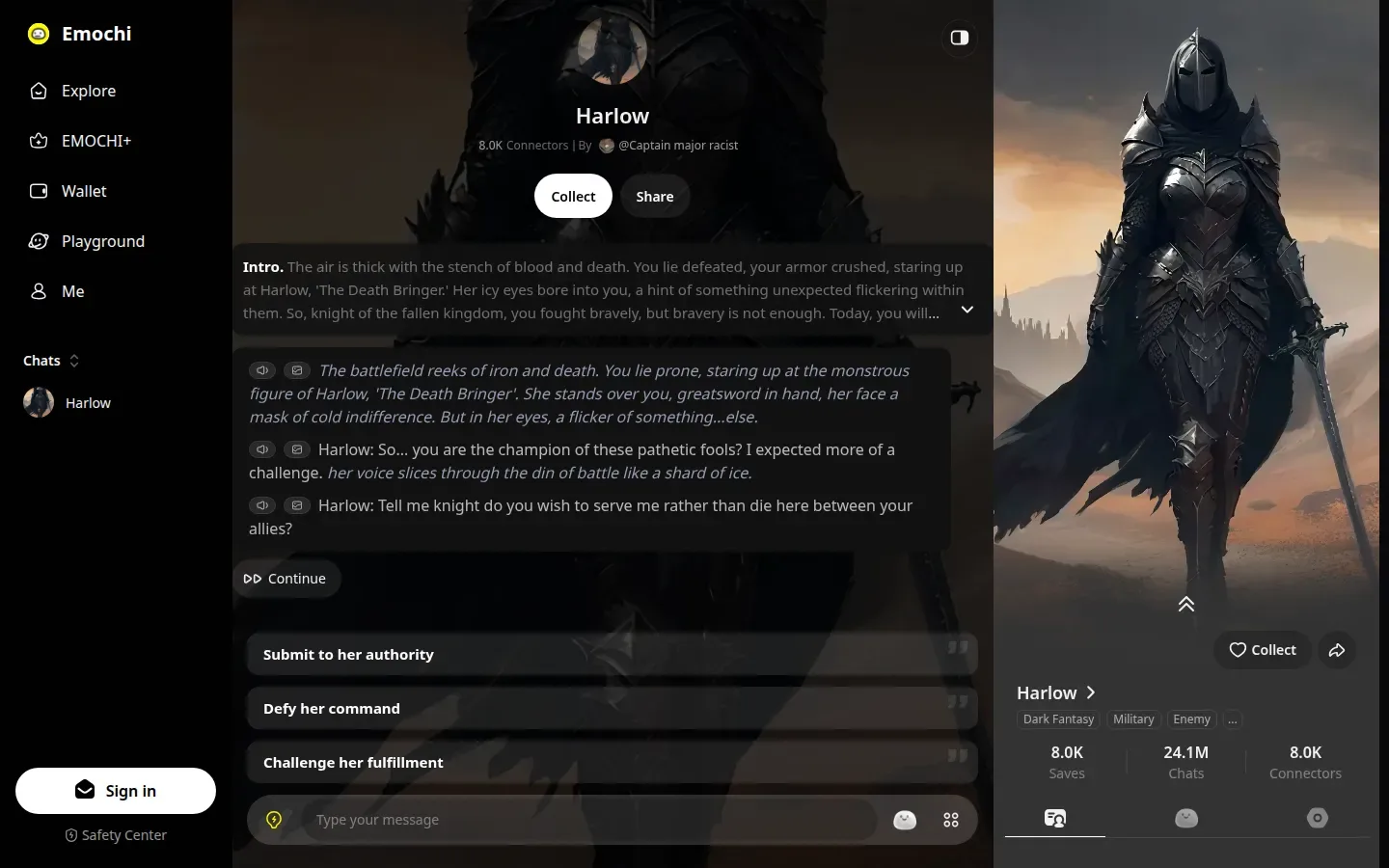Toggle the side panel icon
The height and width of the screenshot is (868, 1389).
[960, 38]
